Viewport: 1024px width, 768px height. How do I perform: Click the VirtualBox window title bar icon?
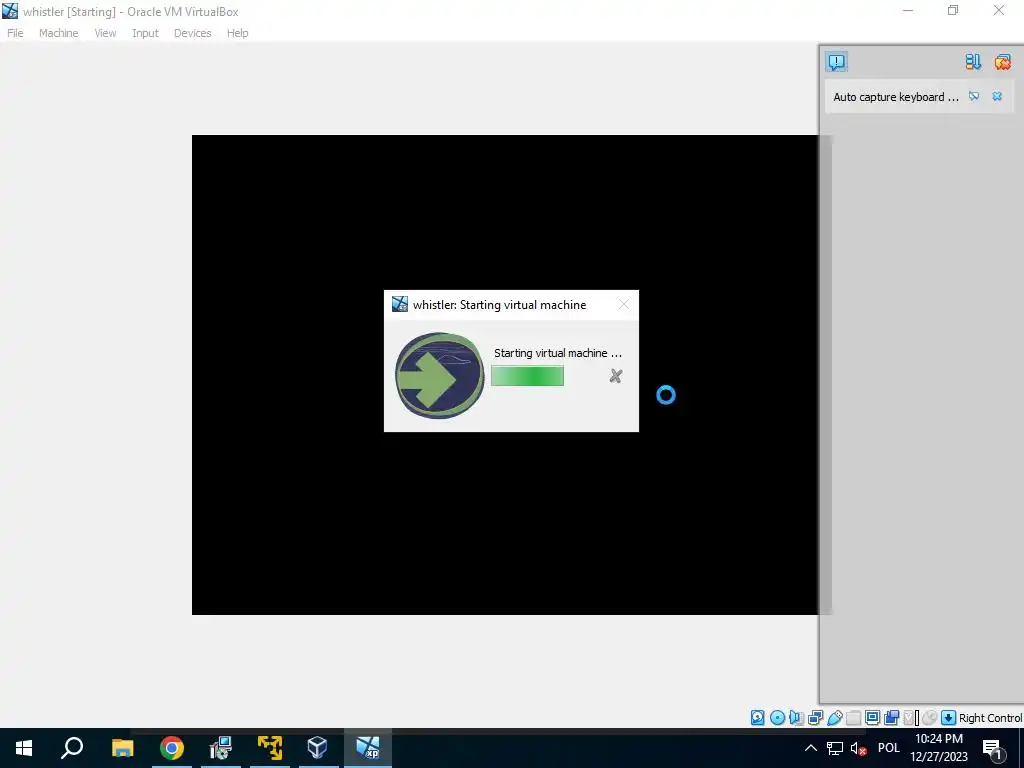tap(10, 11)
